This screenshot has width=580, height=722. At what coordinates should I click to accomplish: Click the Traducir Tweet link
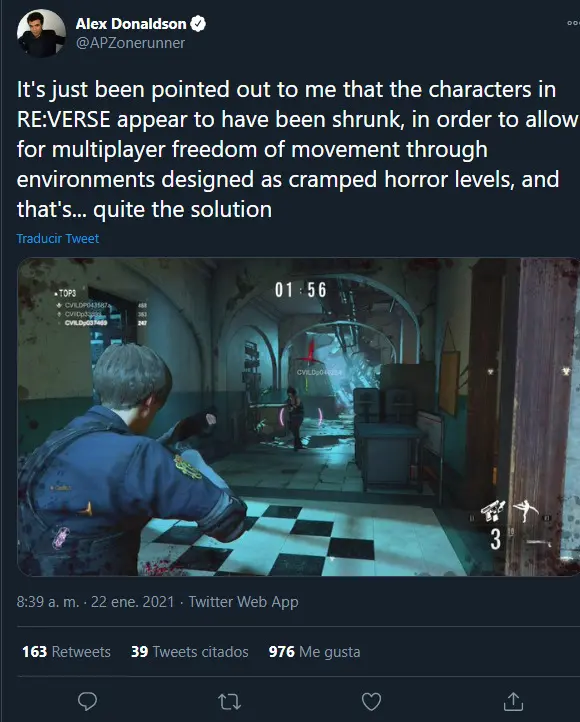click(x=58, y=239)
